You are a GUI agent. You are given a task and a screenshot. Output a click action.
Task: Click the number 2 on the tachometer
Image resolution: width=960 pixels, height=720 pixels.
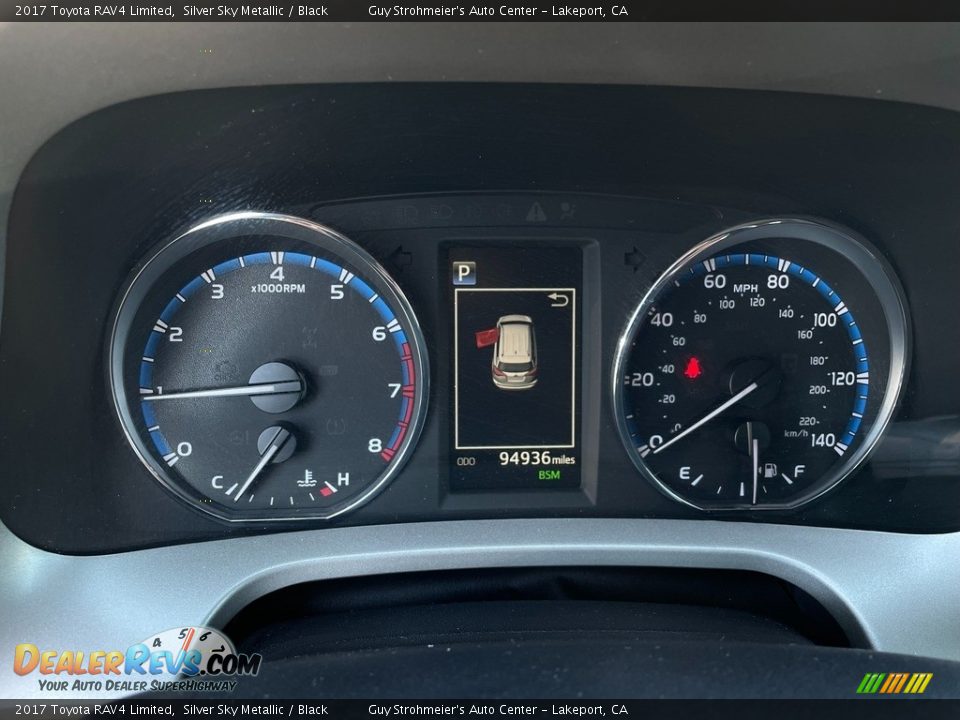click(176, 334)
